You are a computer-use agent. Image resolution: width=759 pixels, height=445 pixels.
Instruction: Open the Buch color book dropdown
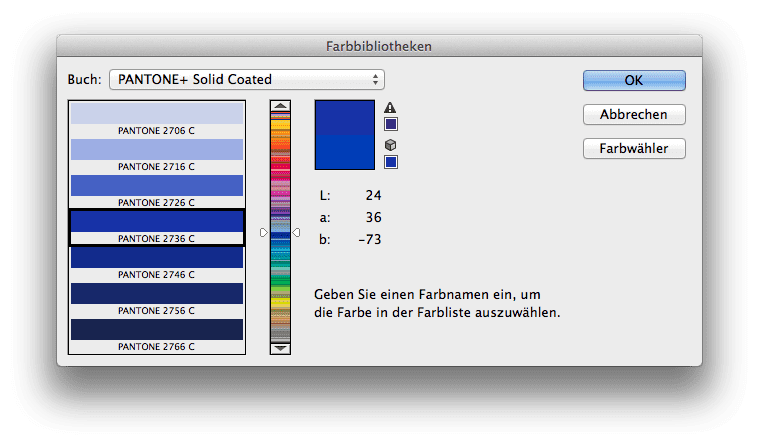pyautogui.click(x=247, y=79)
